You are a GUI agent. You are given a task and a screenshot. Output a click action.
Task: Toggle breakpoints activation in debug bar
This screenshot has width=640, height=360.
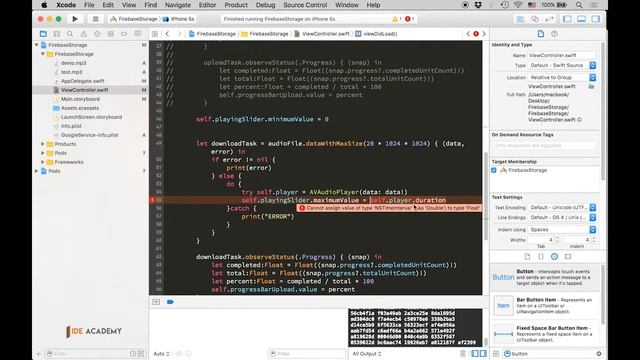[x=170, y=302]
